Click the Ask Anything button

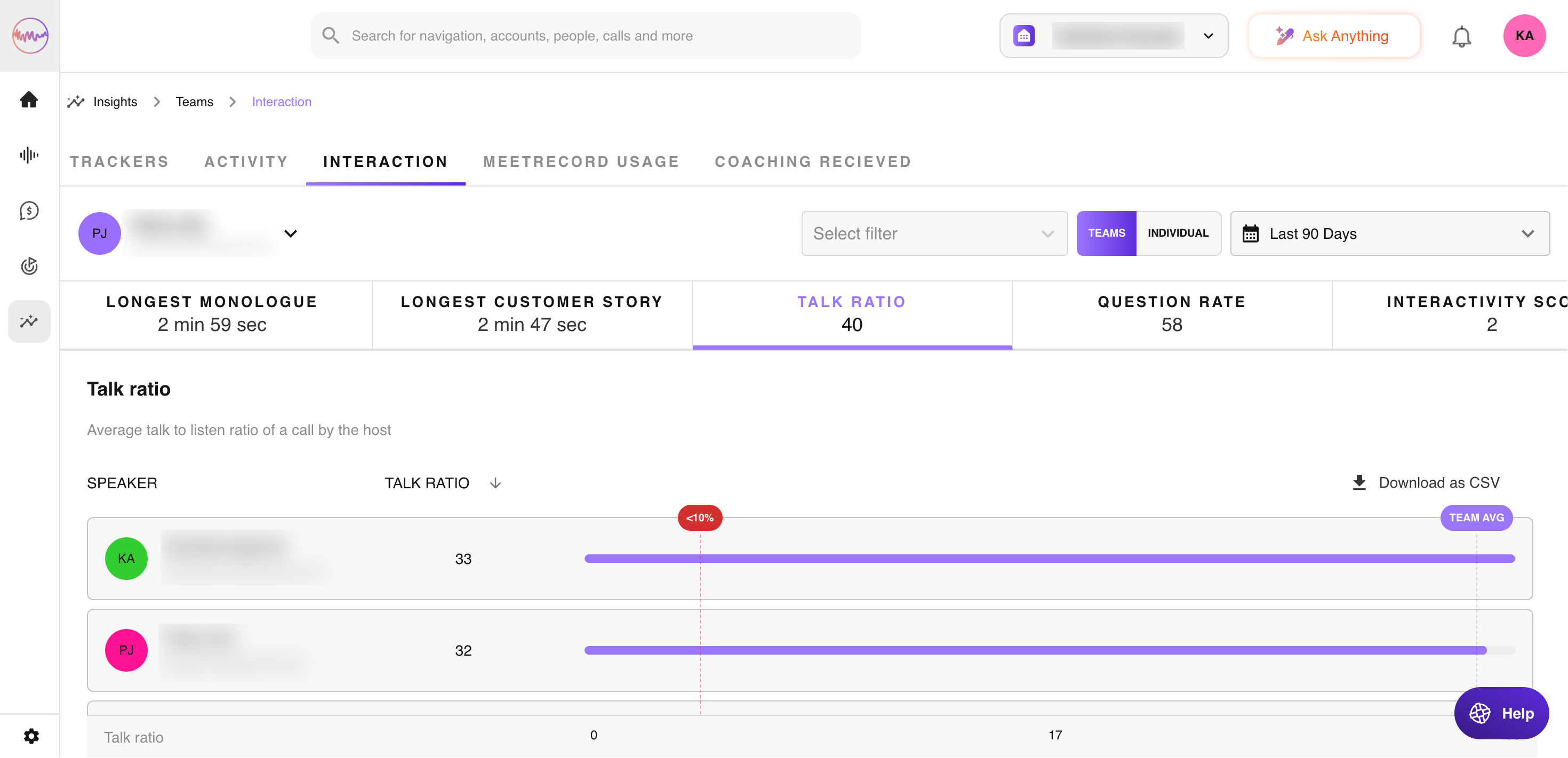[1333, 36]
